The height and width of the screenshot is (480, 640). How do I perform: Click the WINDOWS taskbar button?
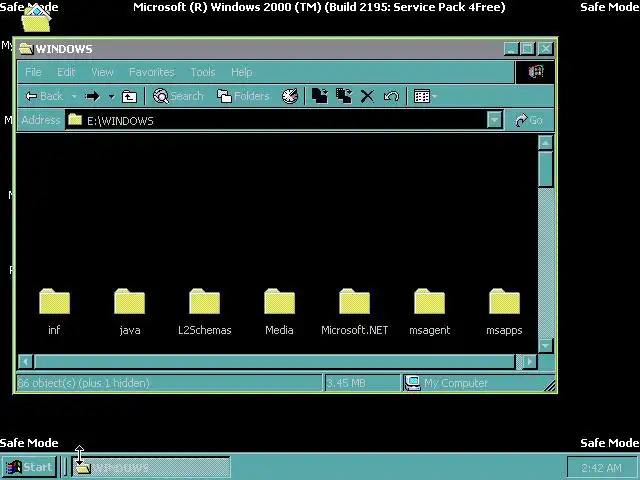tap(151, 467)
